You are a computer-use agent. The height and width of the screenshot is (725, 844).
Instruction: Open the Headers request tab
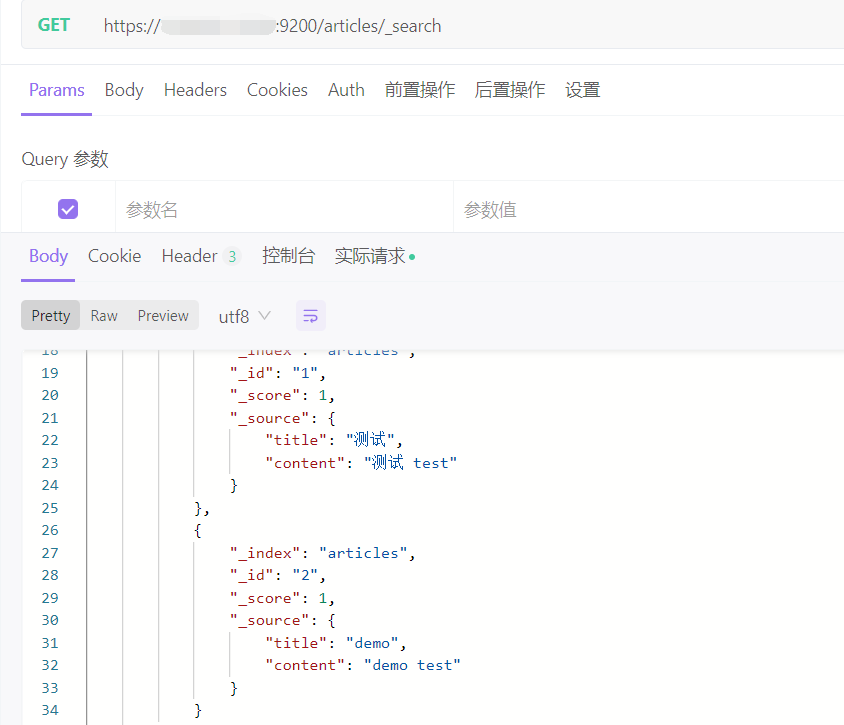tap(195, 90)
